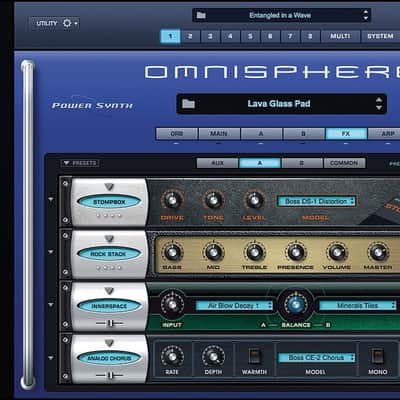
Task: Select the AUX rack tab
Action: click(217, 163)
